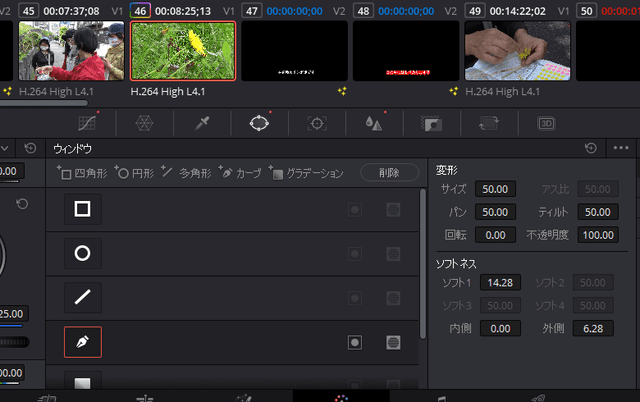Add a new 多角形 window
This screenshot has height=402, width=640.
point(186,173)
